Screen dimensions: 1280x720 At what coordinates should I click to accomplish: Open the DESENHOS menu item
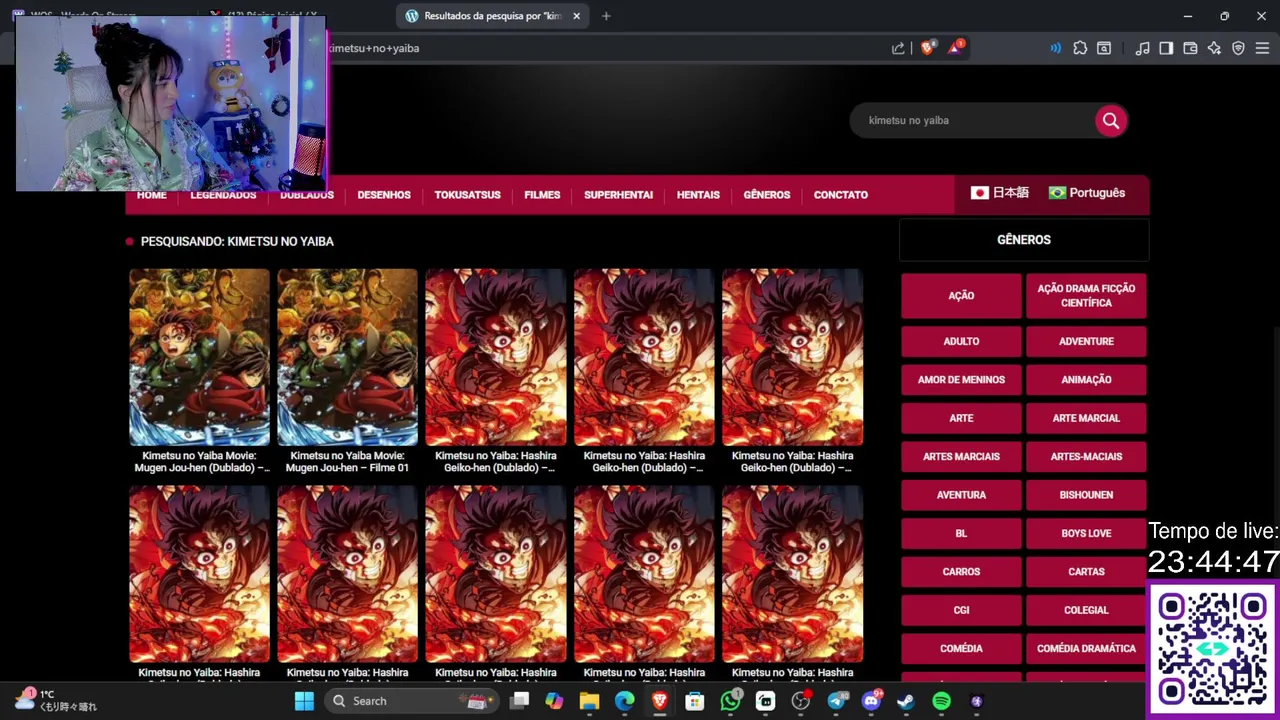click(x=384, y=195)
